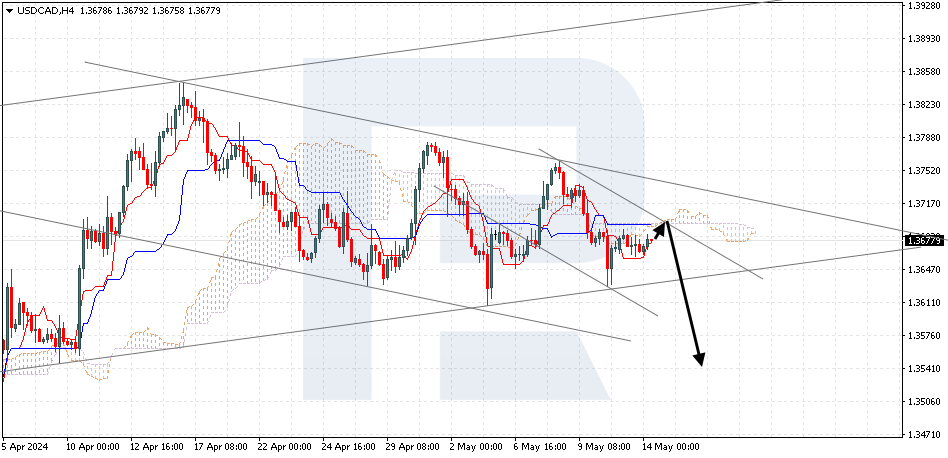Viewport: 948px width, 458px height.
Task: Click the 22 Apr 00:00 time label
Action: pos(285,448)
